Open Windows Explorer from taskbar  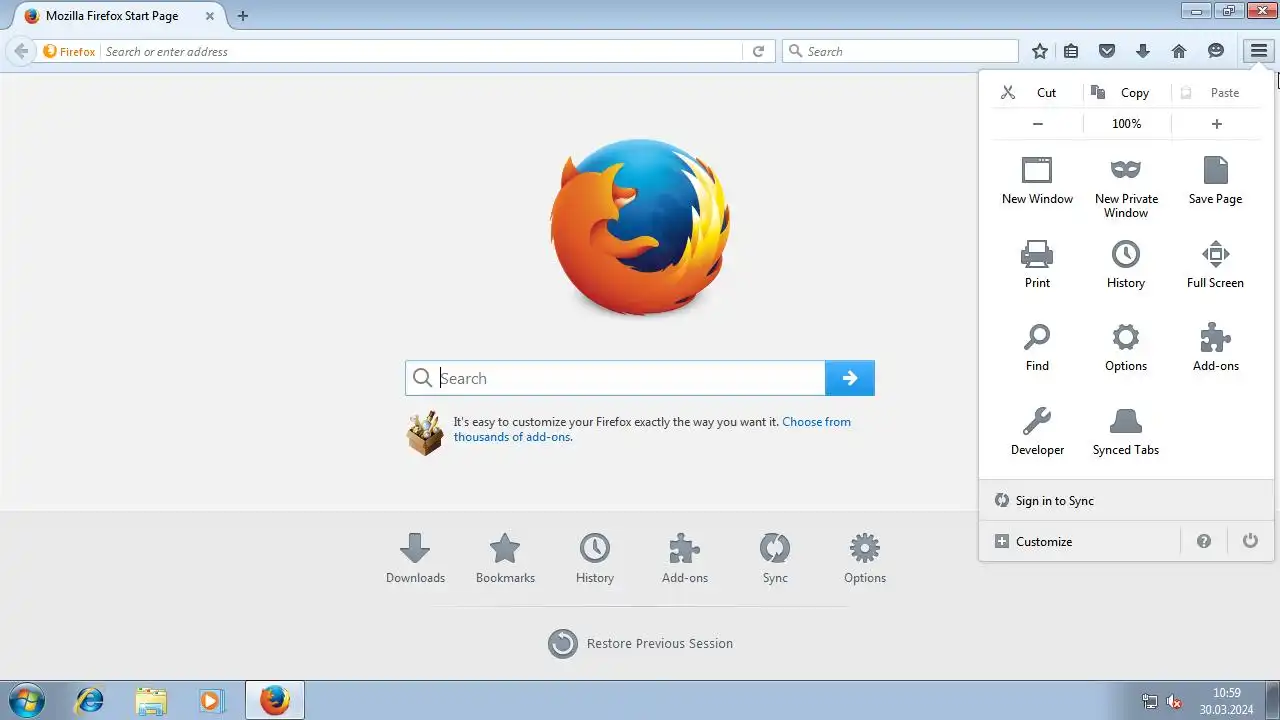pos(151,700)
